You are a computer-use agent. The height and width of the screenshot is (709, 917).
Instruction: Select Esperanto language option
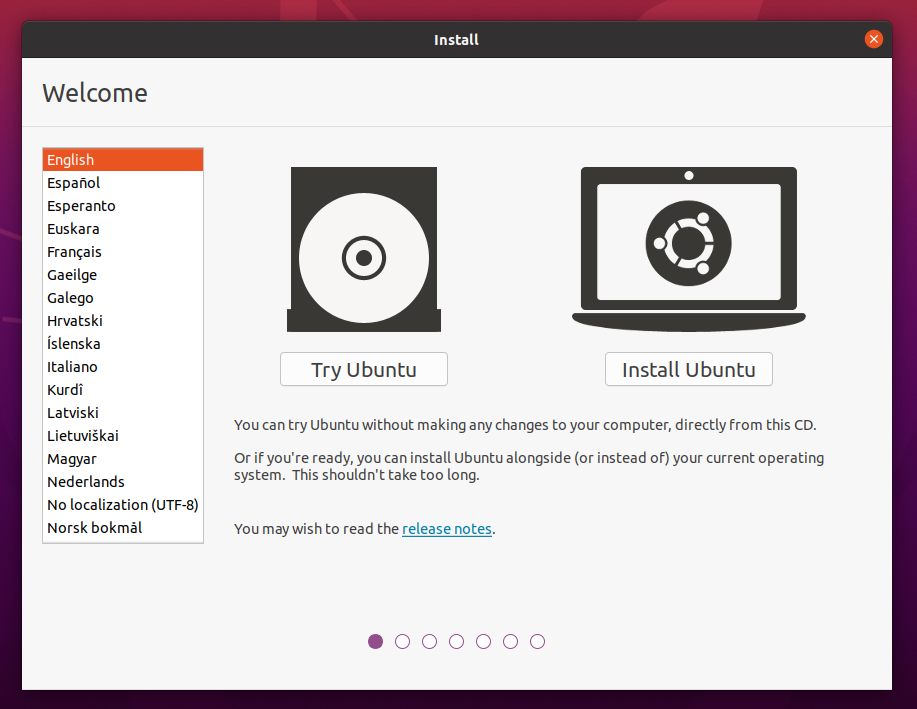tap(81, 206)
